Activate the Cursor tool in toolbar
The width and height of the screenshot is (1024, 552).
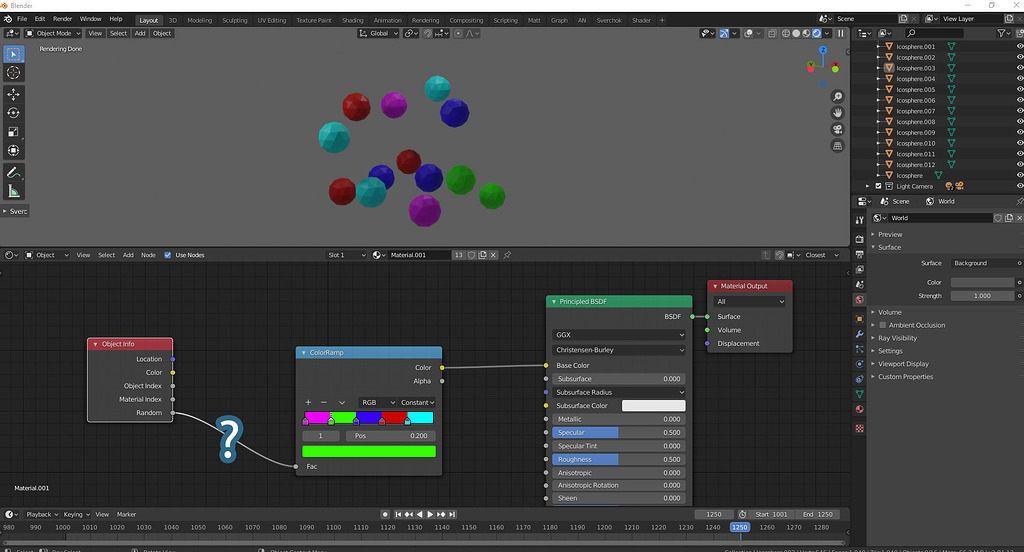[x=13, y=73]
